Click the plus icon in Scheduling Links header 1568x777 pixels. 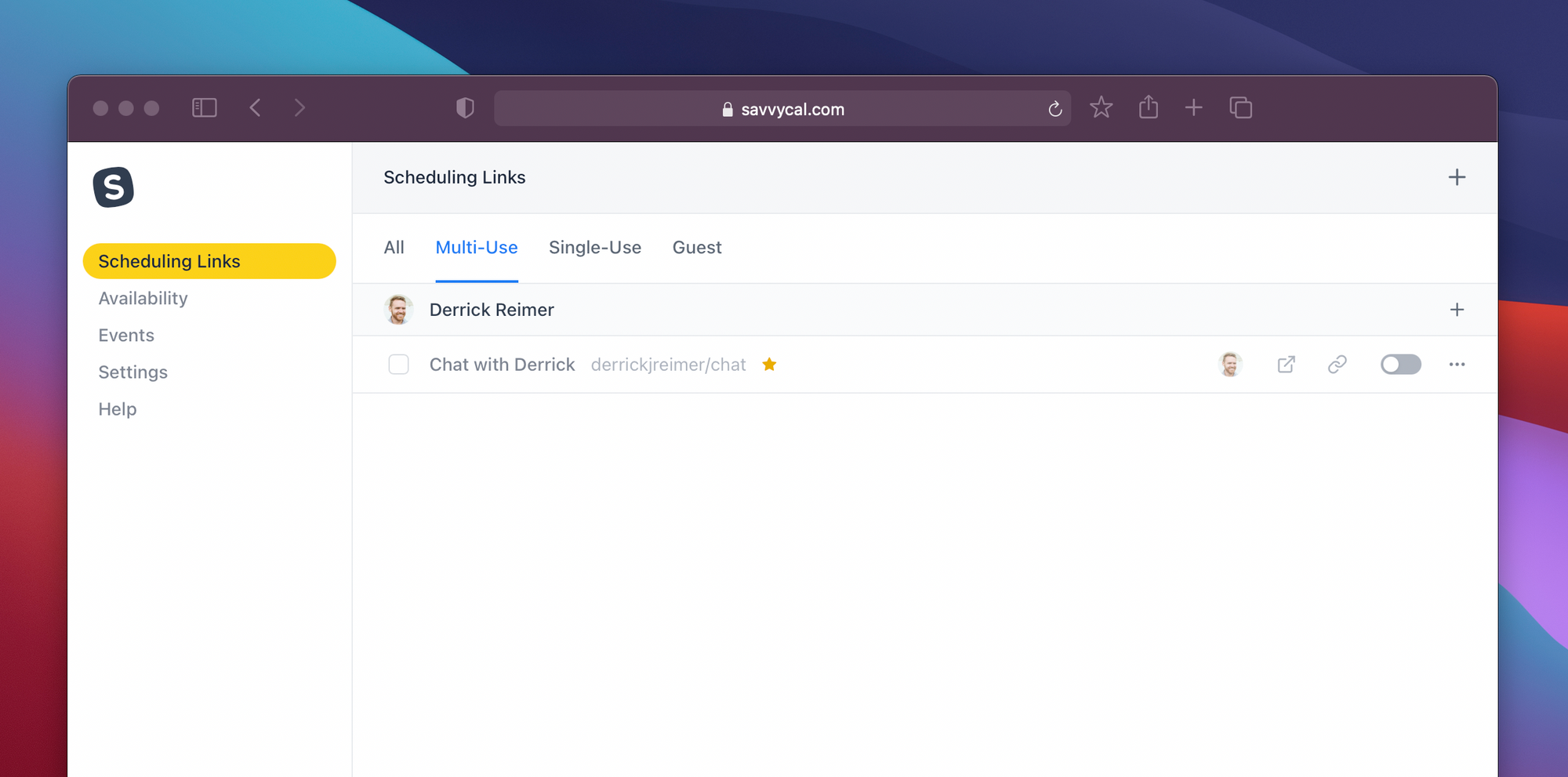click(x=1457, y=177)
